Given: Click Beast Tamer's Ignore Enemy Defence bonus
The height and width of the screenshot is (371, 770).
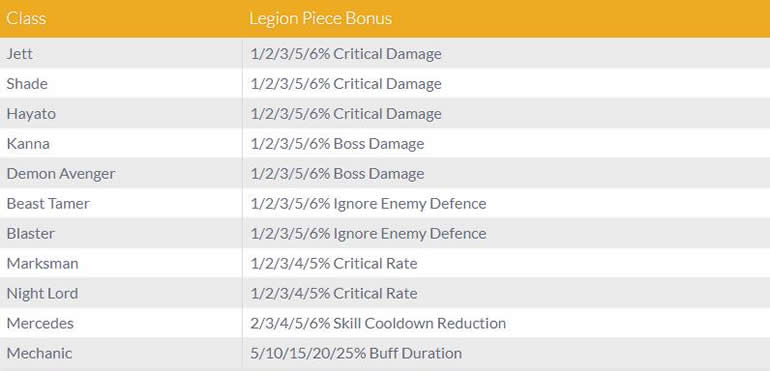Looking at the screenshot, I should pos(368,203).
